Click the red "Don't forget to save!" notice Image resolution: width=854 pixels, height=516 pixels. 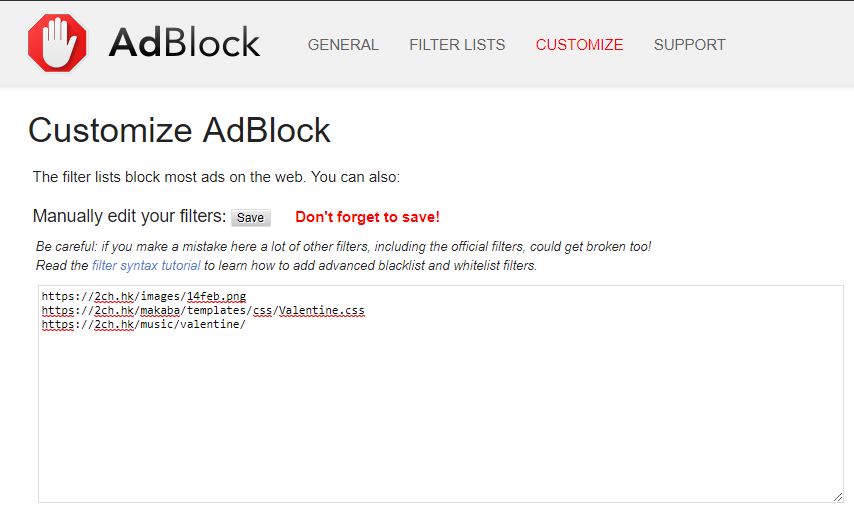[x=367, y=217]
